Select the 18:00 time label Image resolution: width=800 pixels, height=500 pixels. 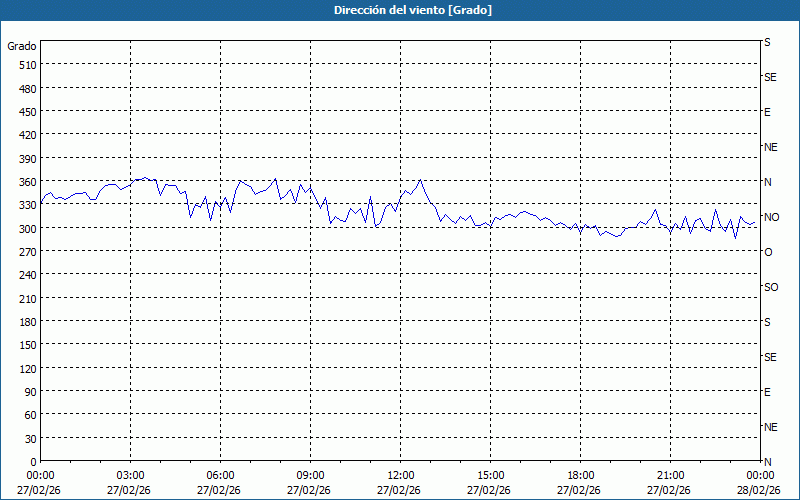(x=580, y=475)
